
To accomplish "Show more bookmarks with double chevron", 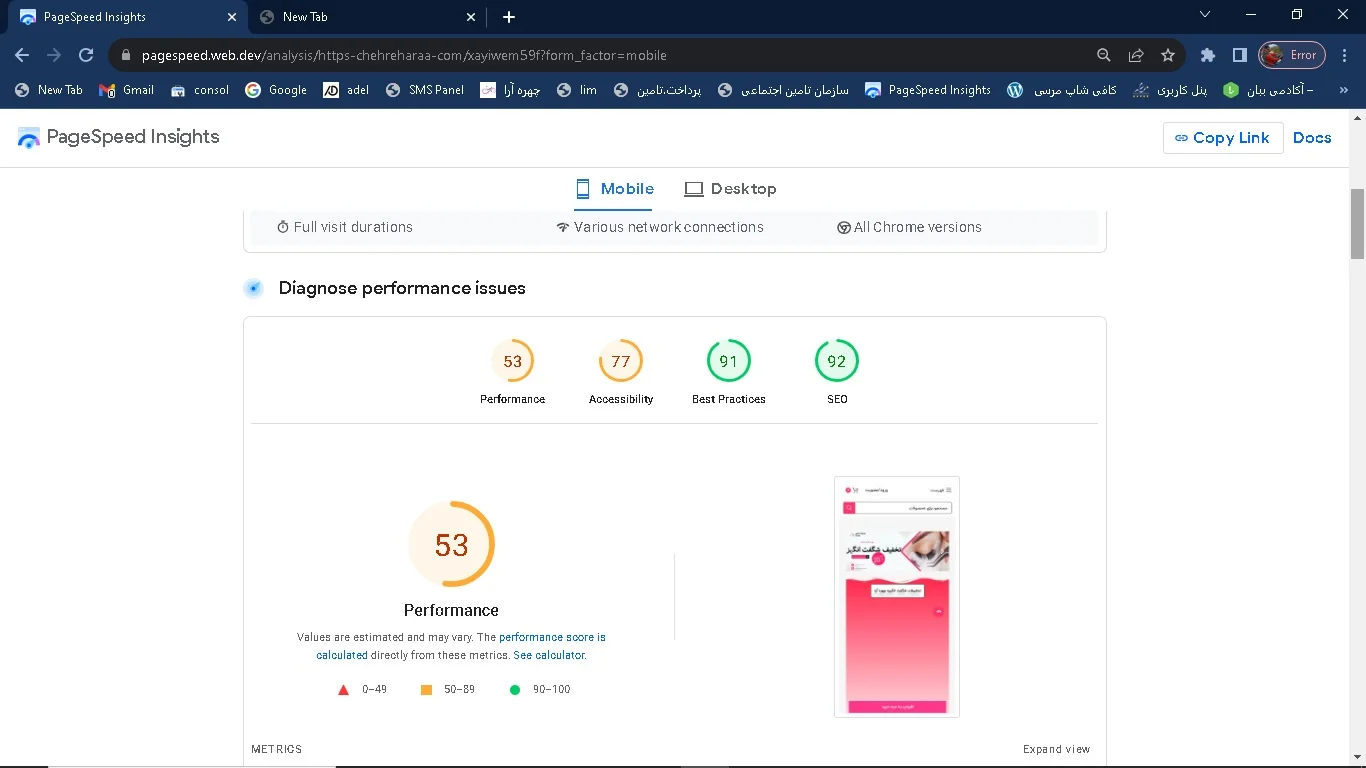I will [x=1344, y=90].
